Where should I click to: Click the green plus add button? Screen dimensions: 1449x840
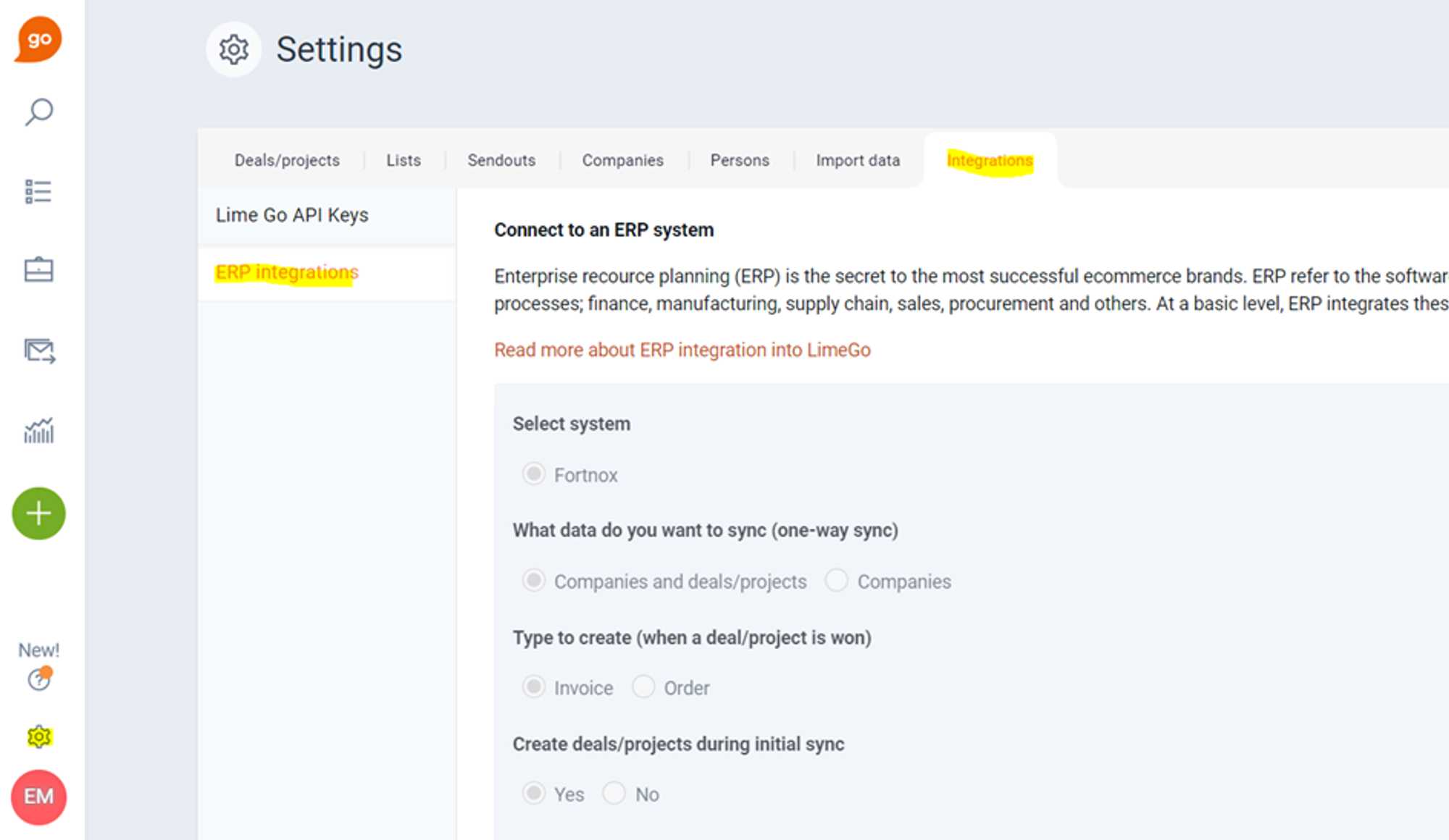(39, 513)
